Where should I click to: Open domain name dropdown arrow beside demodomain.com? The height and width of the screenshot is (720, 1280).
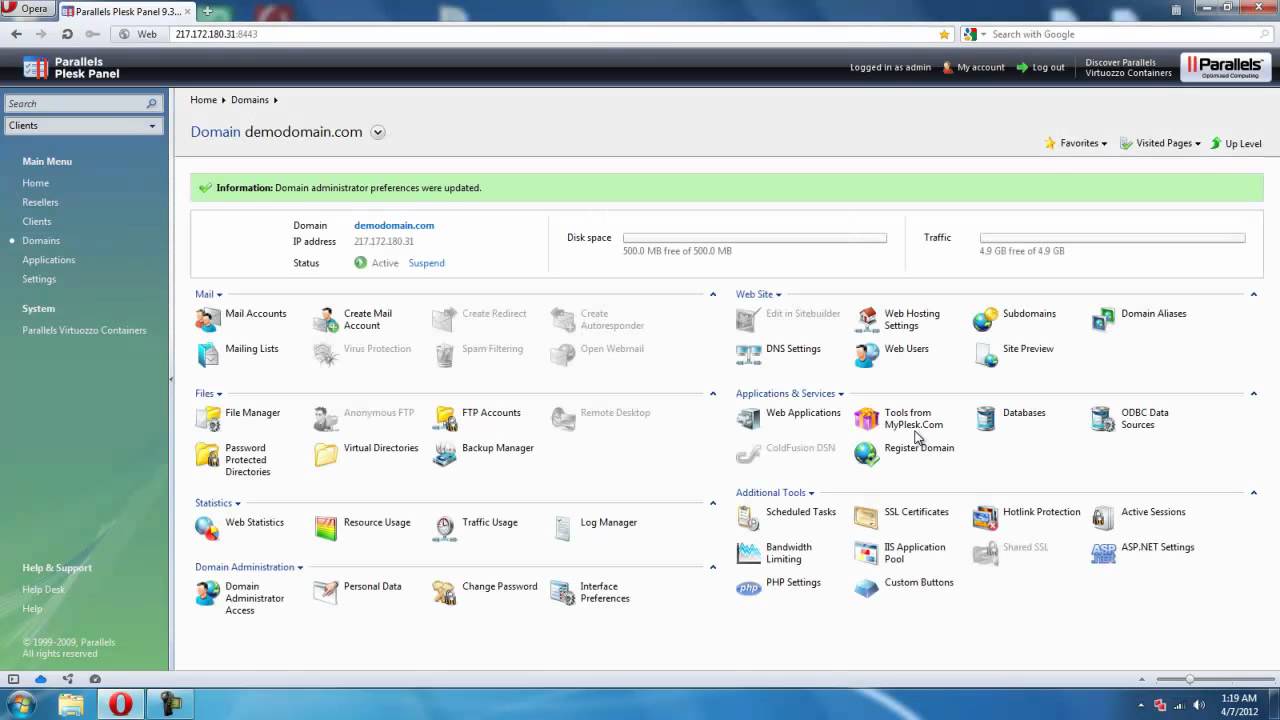tap(378, 132)
